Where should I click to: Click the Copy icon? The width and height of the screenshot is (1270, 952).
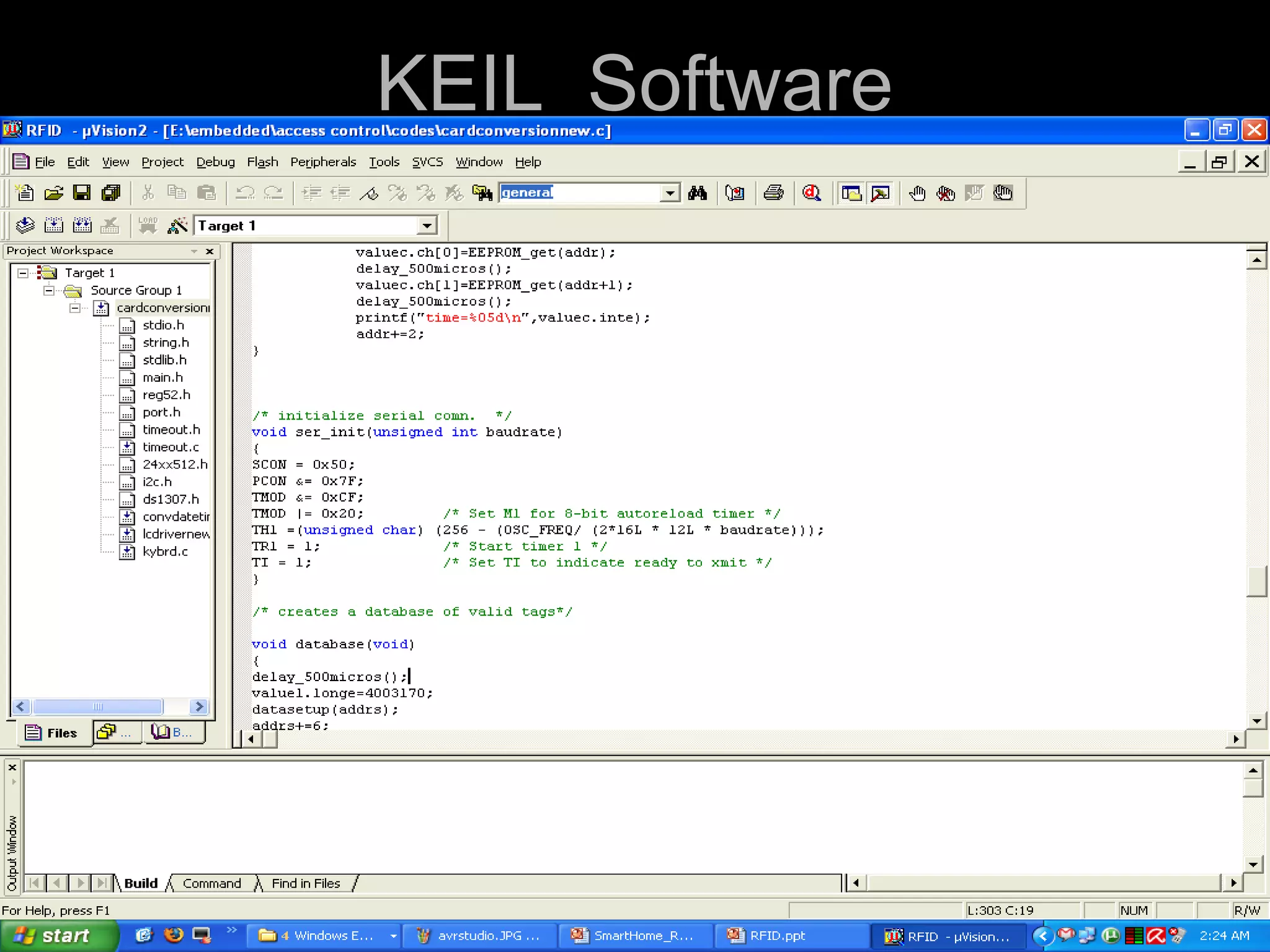(x=177, y=193)
